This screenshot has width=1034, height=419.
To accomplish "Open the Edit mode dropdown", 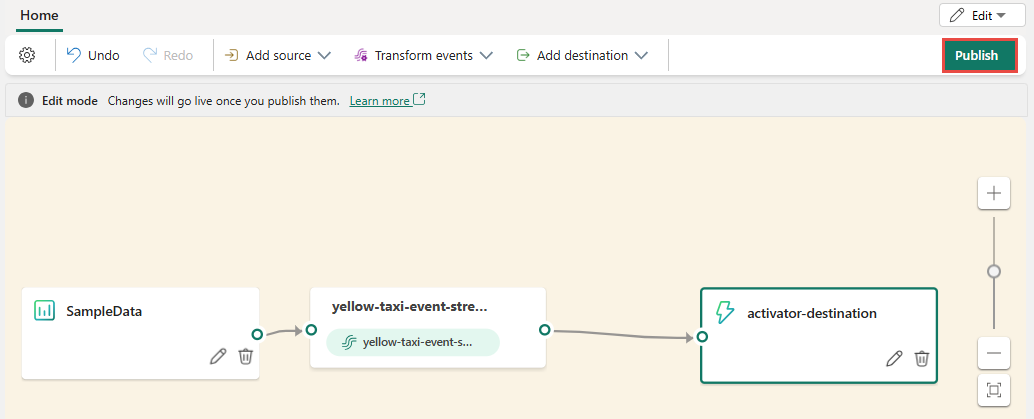I will (x=975, y=16).
